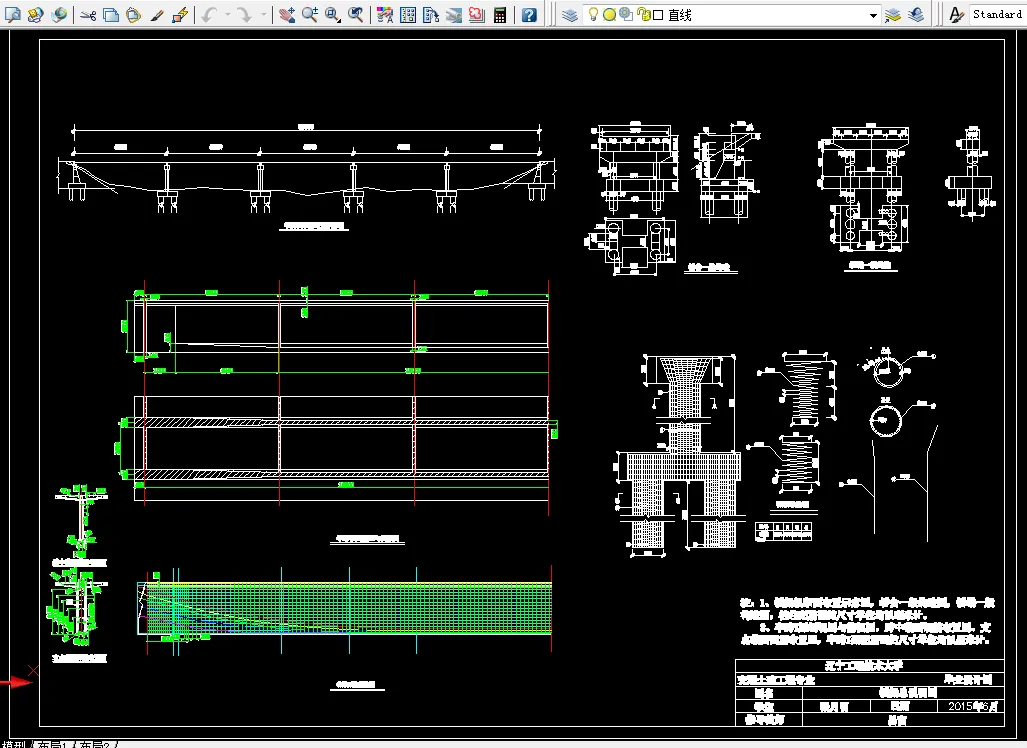Switch to the 布局2 layout tab
This screenshot has width=1027, height=748.
click(x=96, y=745)
